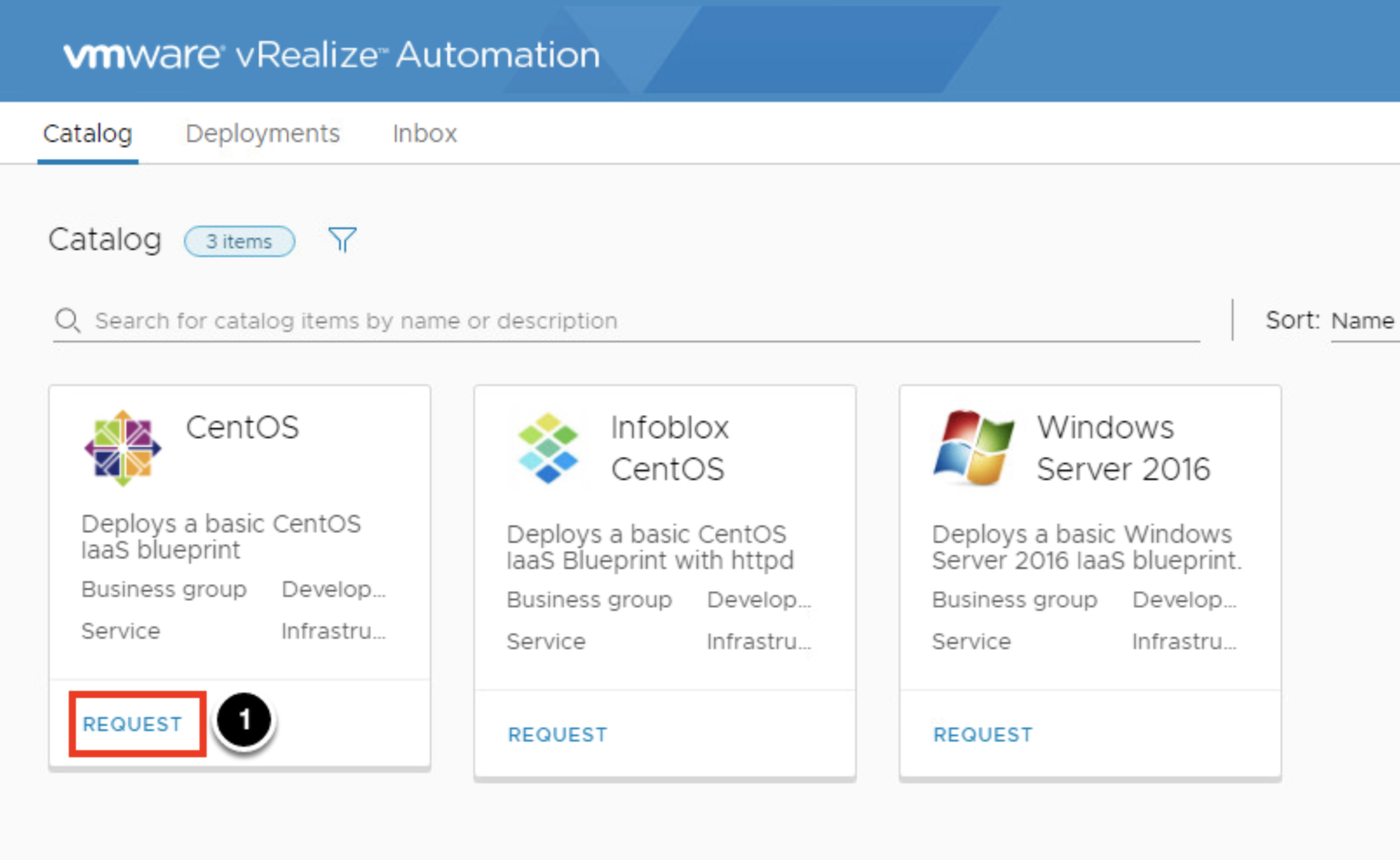Click the Windows Server 2016 card title

click(1124, 448)
